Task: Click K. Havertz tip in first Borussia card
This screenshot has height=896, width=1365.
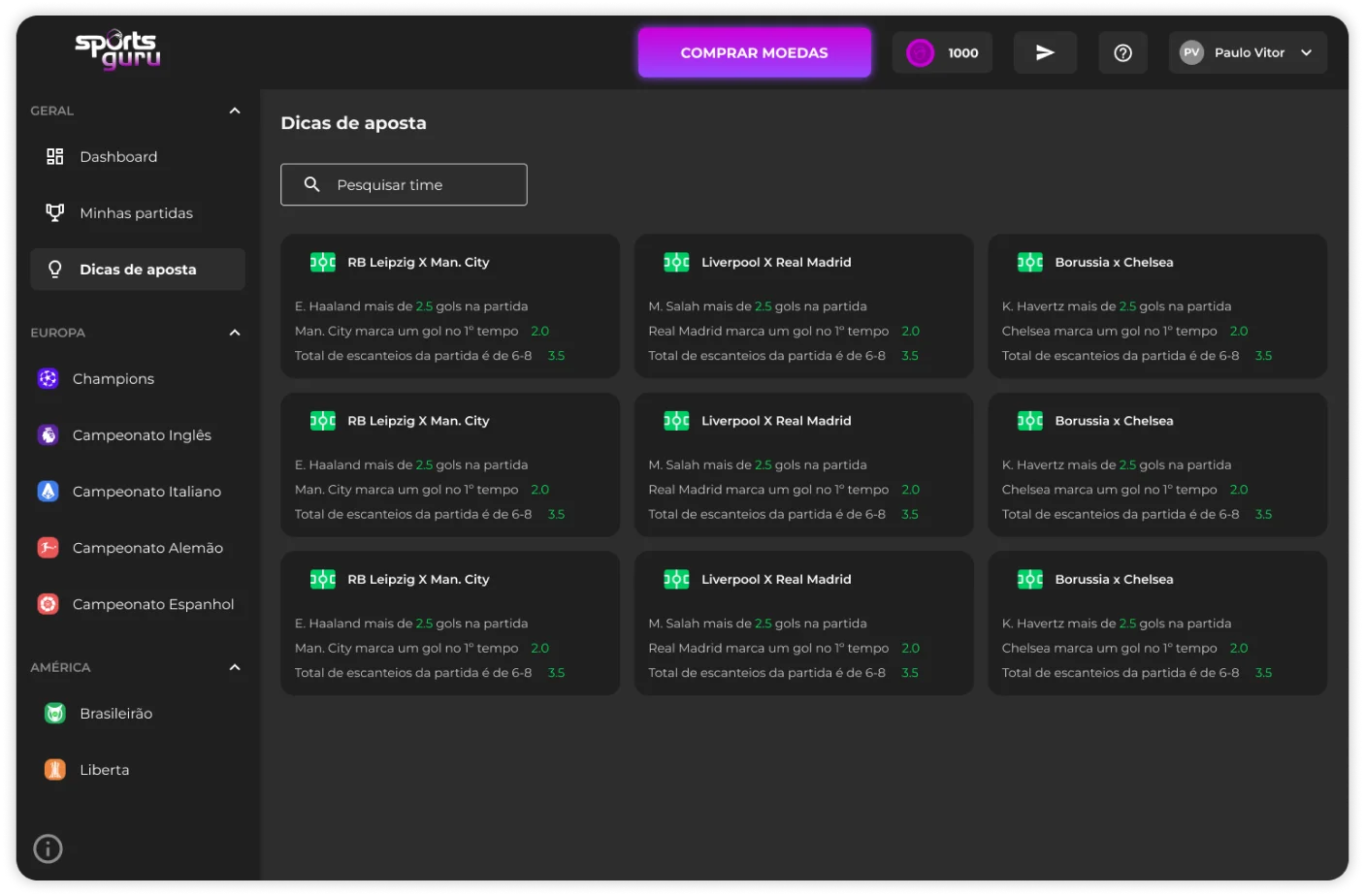Action: click(x=1117, y=305)
